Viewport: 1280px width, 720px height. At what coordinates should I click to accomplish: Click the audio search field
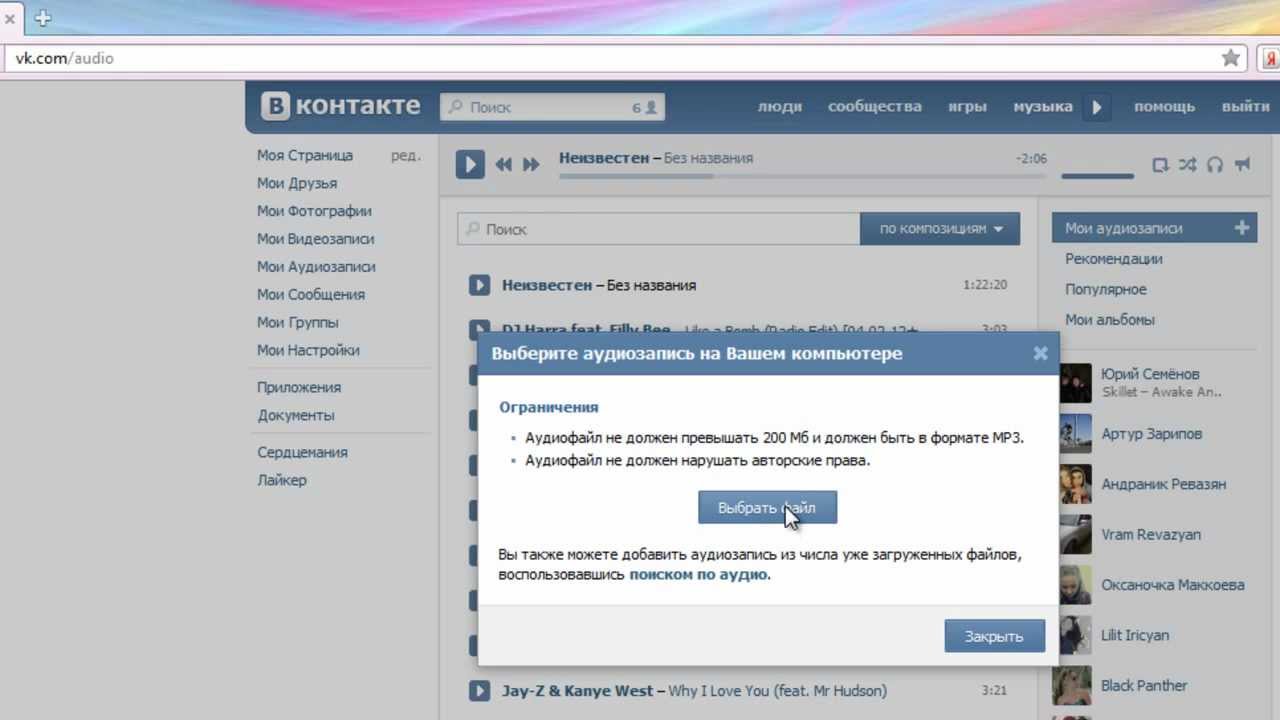[659, 229]
